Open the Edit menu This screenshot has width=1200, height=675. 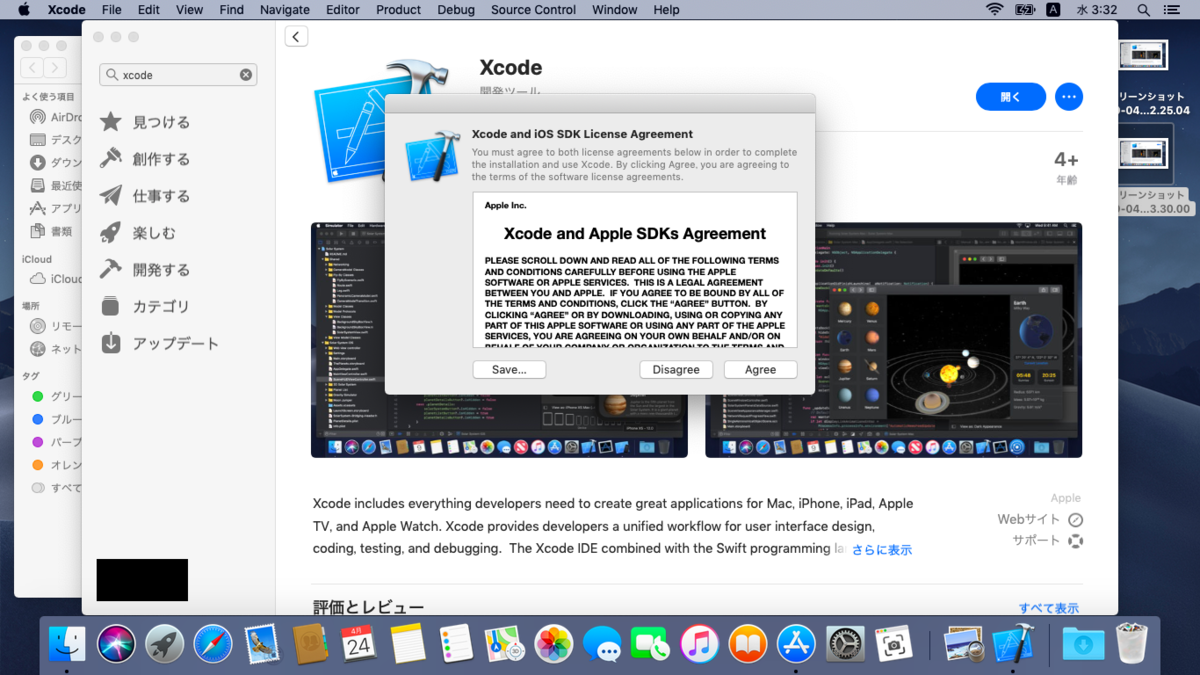[149, 10]
